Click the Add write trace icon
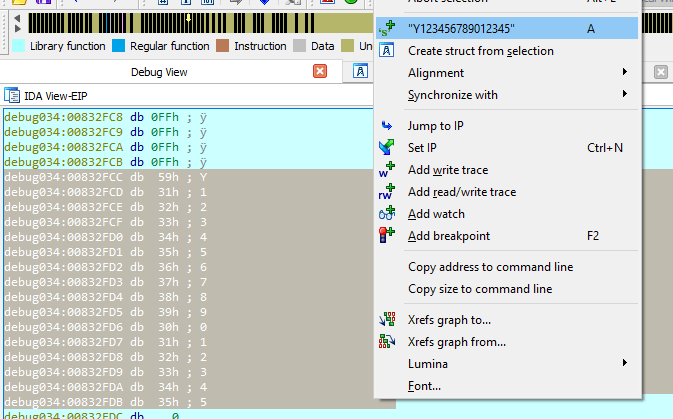This screenshot has height=419, width=673. pyautogui.click(x=388, y=170)
